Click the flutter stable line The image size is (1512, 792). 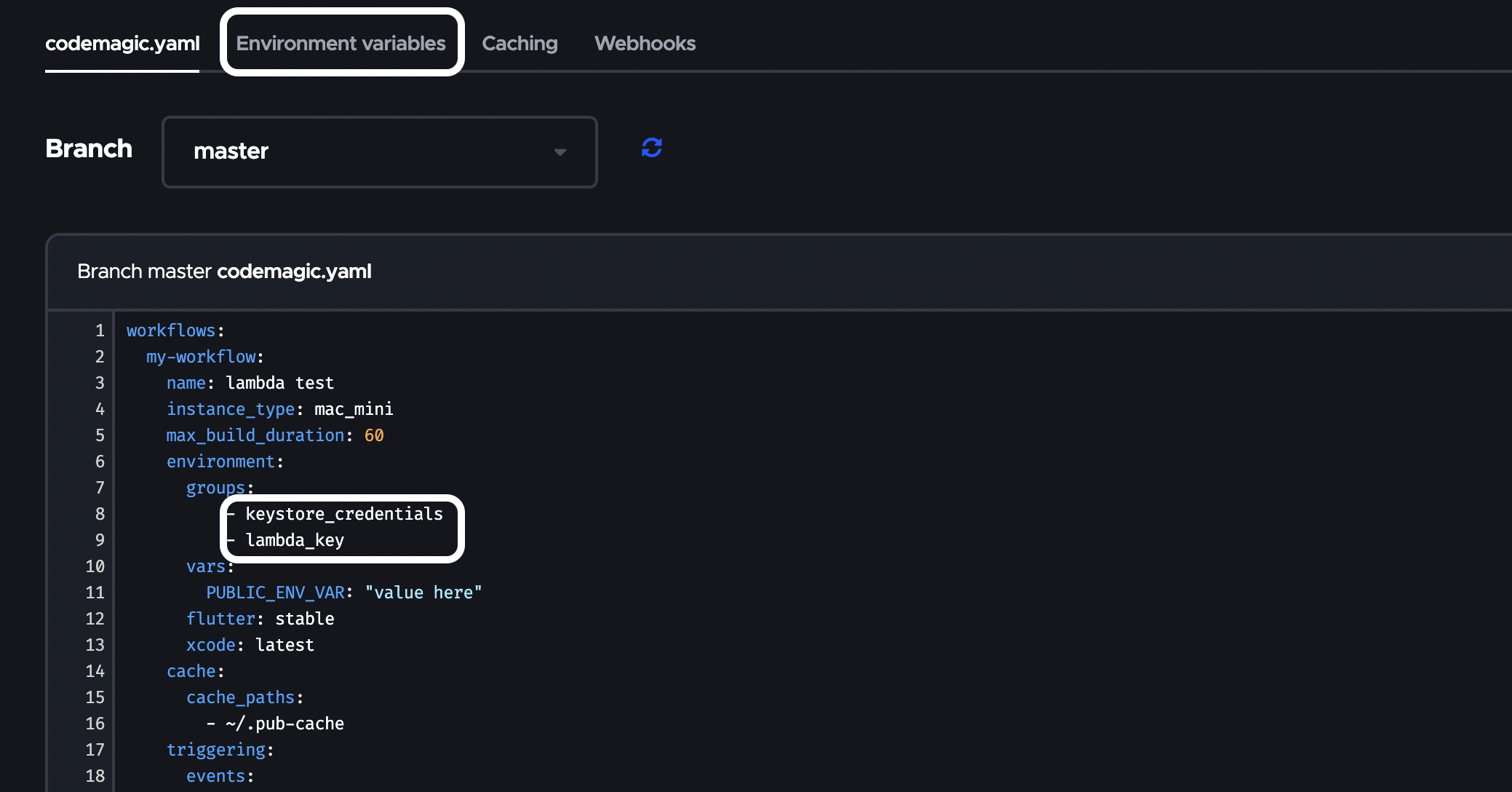(260, 619)
